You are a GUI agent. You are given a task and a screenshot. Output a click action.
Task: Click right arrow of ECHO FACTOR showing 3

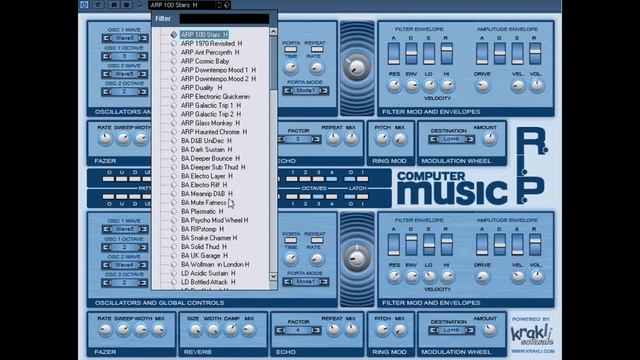pyautogui.click(x=316, y=139)
